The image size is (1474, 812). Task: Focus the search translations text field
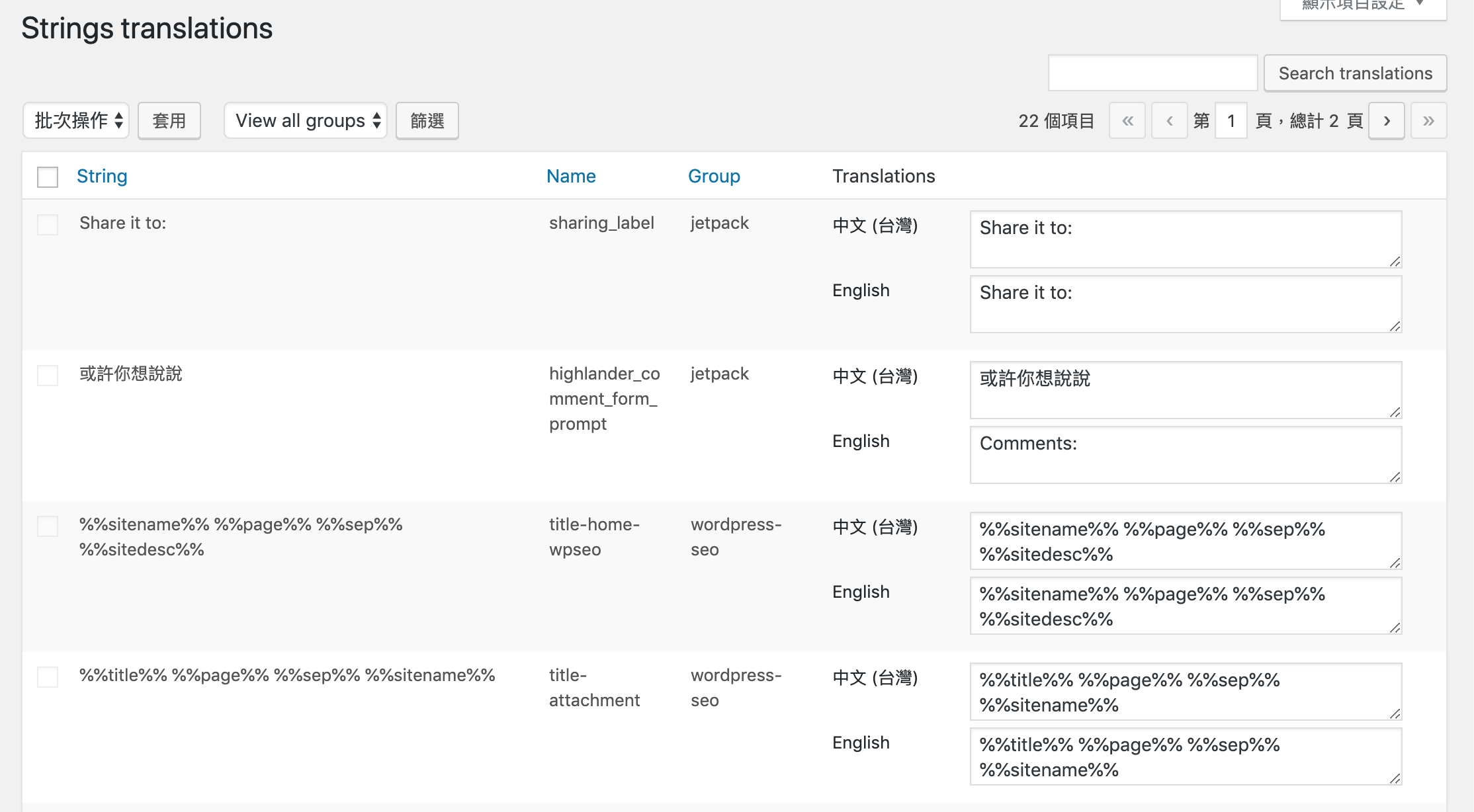click(1152, 73)
